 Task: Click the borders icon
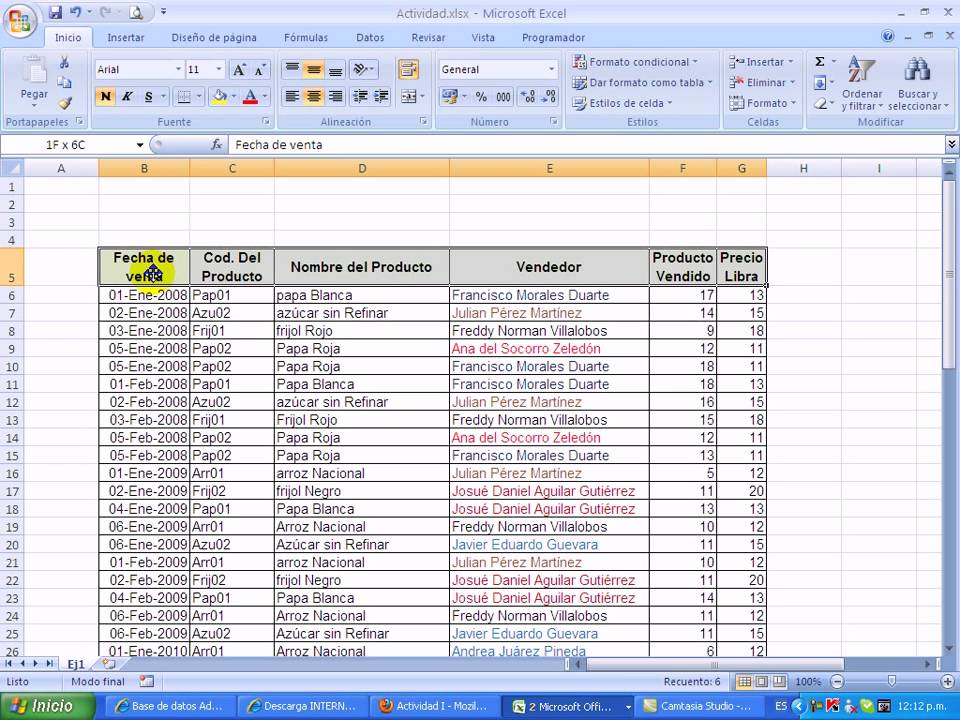tap(184, 96)
